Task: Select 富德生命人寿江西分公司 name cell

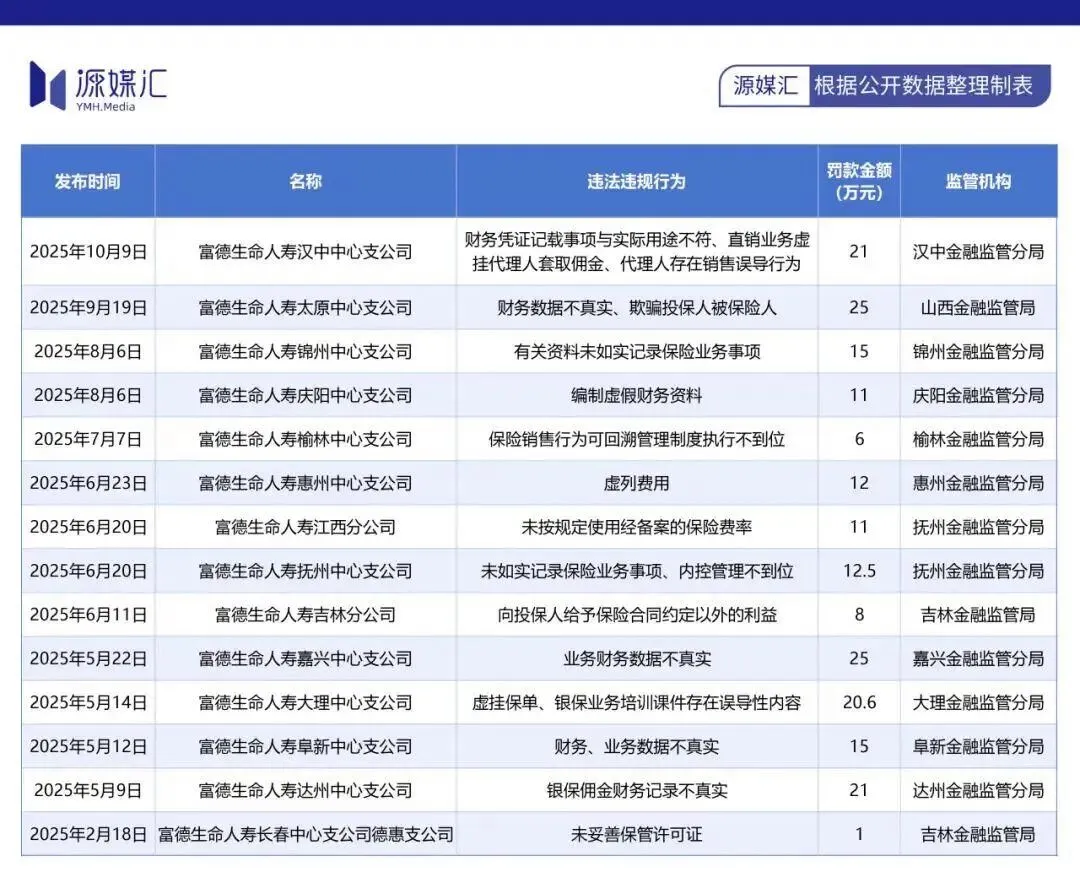Action: click(306, 527)
